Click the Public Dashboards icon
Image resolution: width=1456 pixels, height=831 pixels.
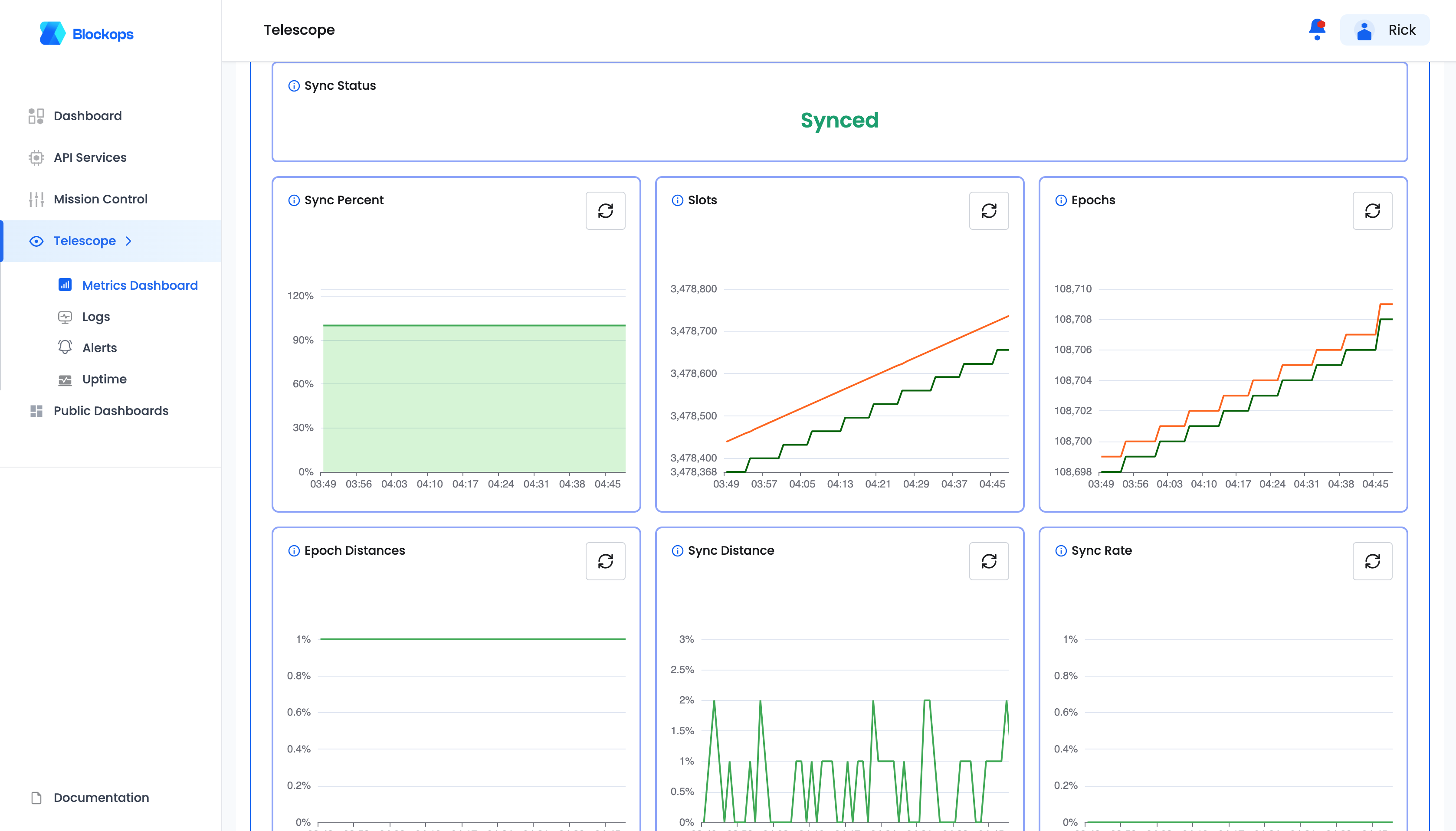coord(36,411)
